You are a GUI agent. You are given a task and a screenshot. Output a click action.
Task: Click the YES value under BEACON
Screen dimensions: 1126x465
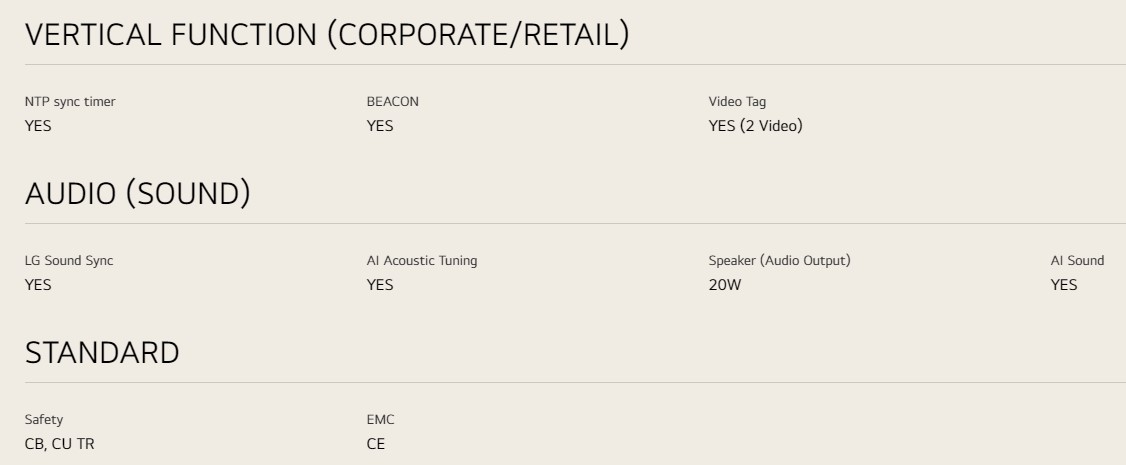(380, 126)
